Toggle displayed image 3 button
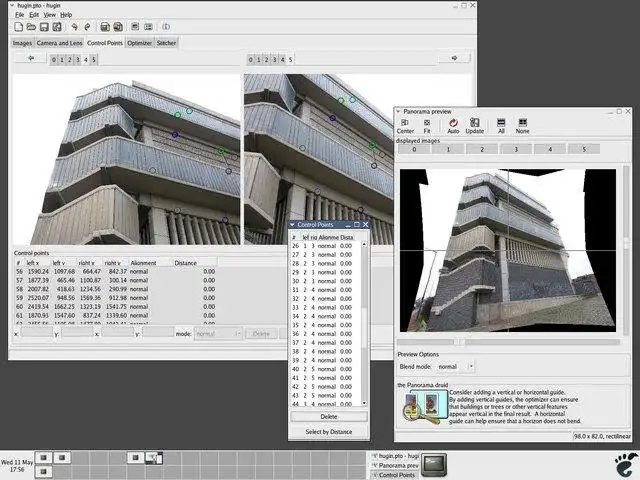640x480 pixels. [x=516, y=149]
